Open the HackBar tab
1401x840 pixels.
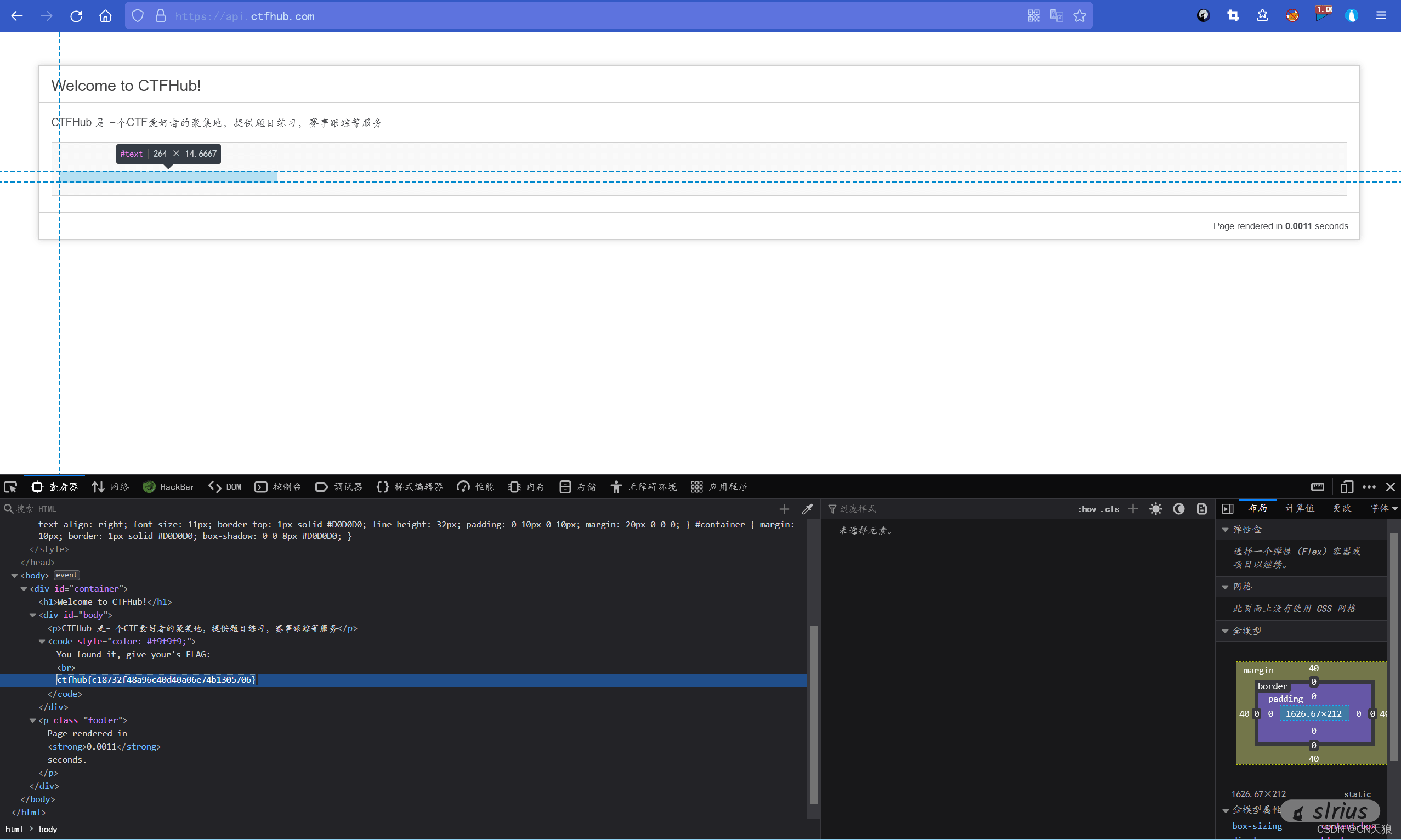(169, 487)
